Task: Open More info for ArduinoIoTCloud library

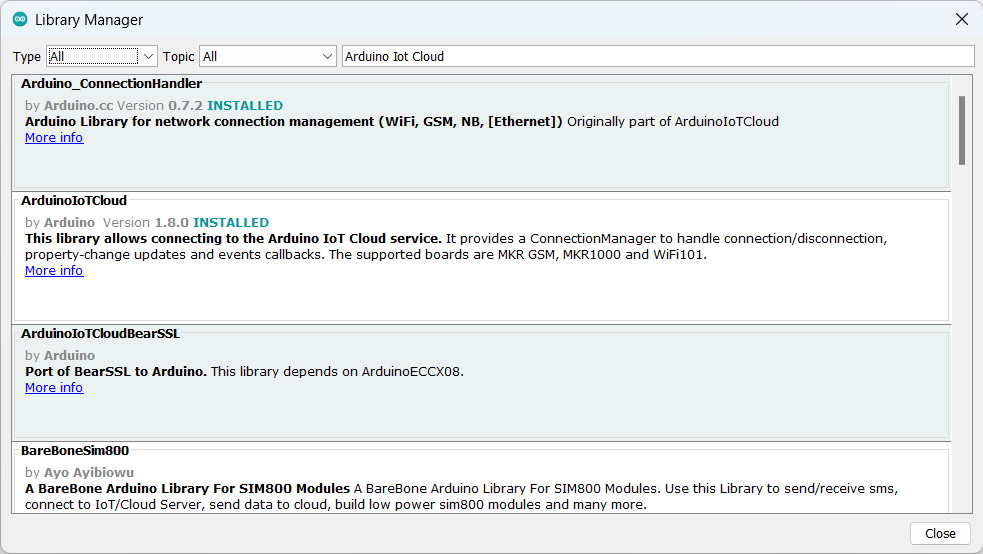Action: pyautogui.click(x=54, y=271)
